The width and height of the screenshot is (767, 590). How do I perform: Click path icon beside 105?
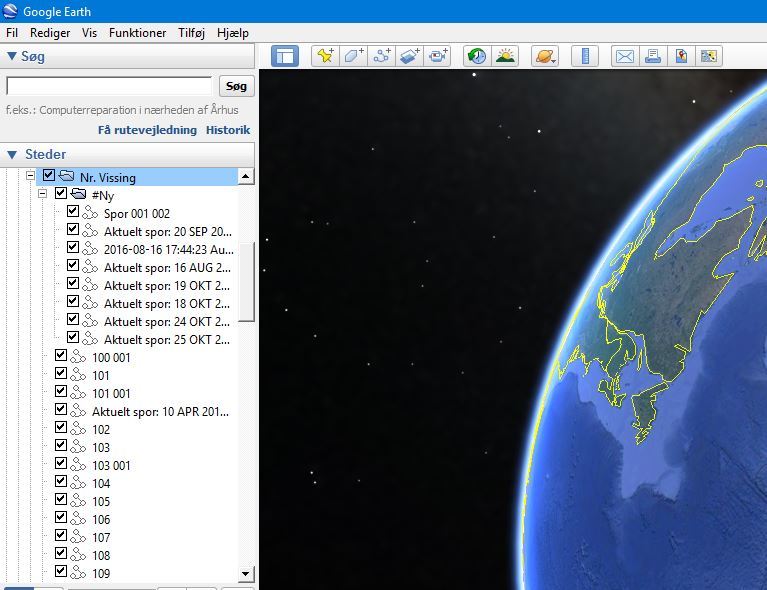coord(78,500)
